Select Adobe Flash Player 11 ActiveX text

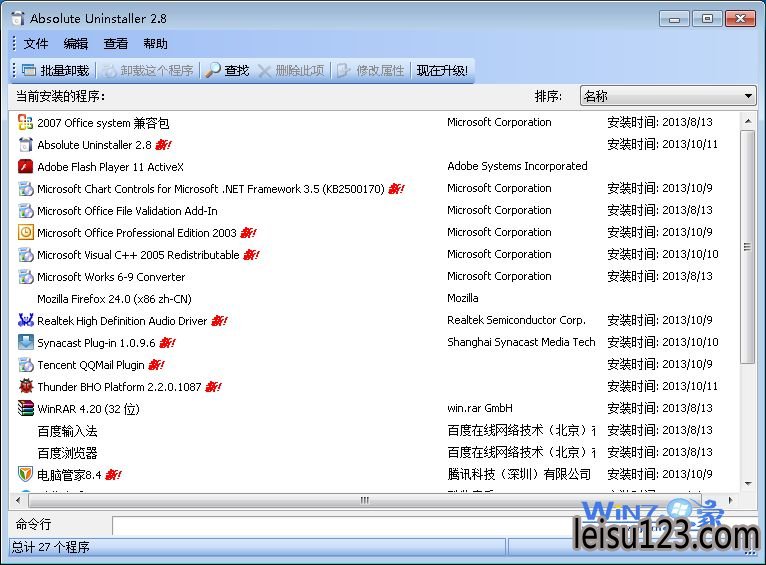tap(110, 167)
